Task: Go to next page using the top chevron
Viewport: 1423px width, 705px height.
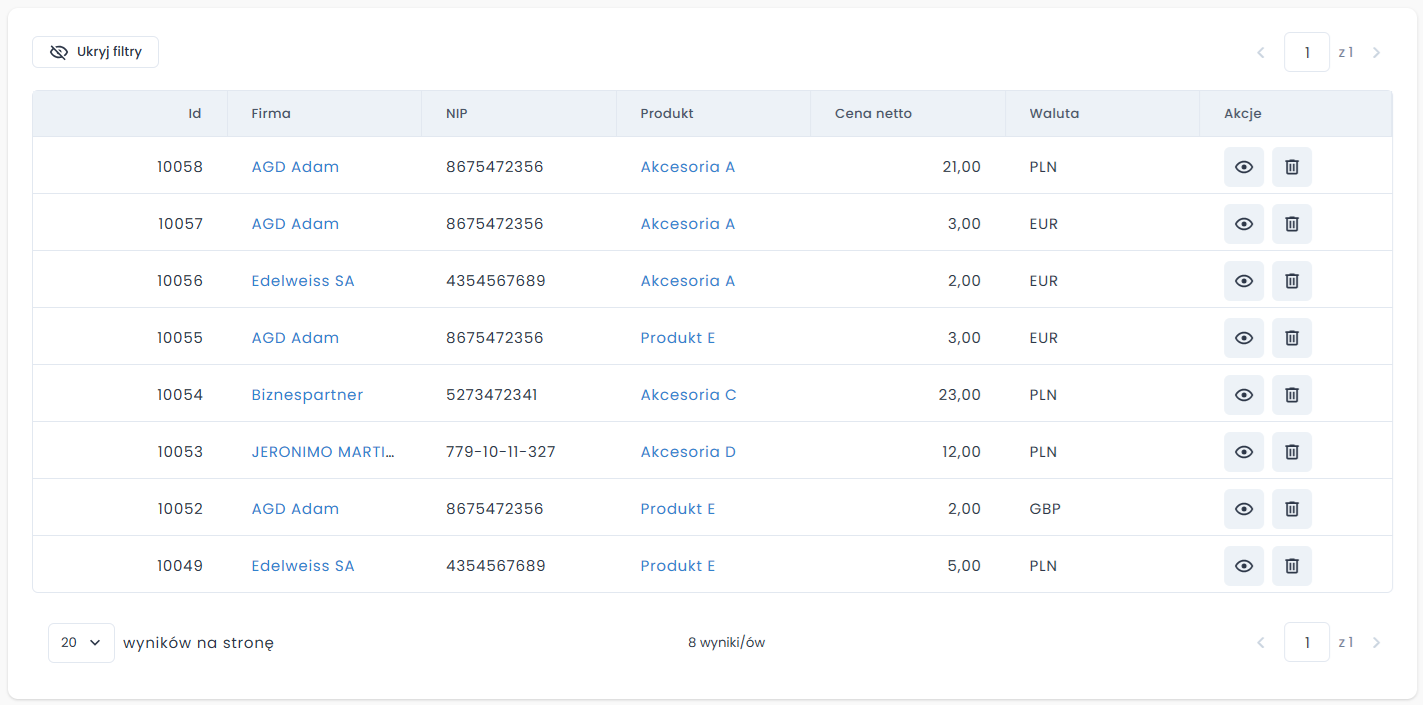Action: click(1376, 52)
